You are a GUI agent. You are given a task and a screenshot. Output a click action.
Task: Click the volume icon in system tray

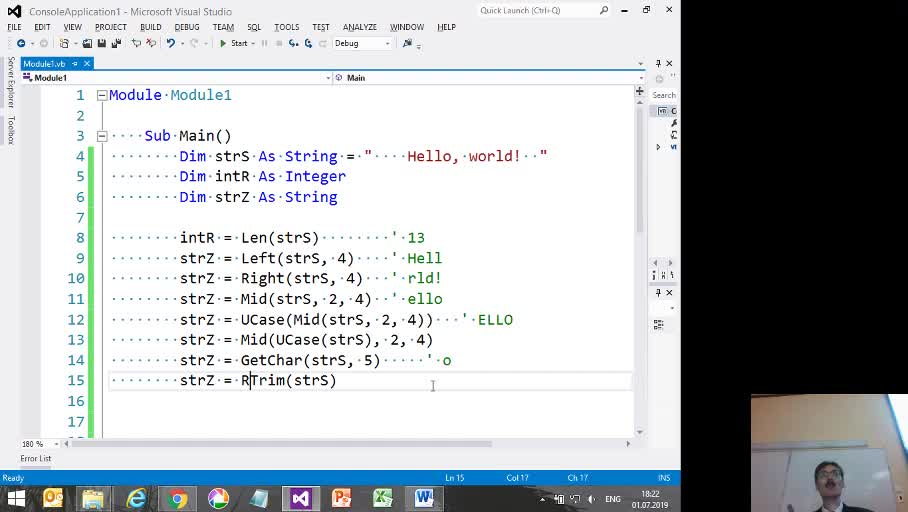pos(591,499)
